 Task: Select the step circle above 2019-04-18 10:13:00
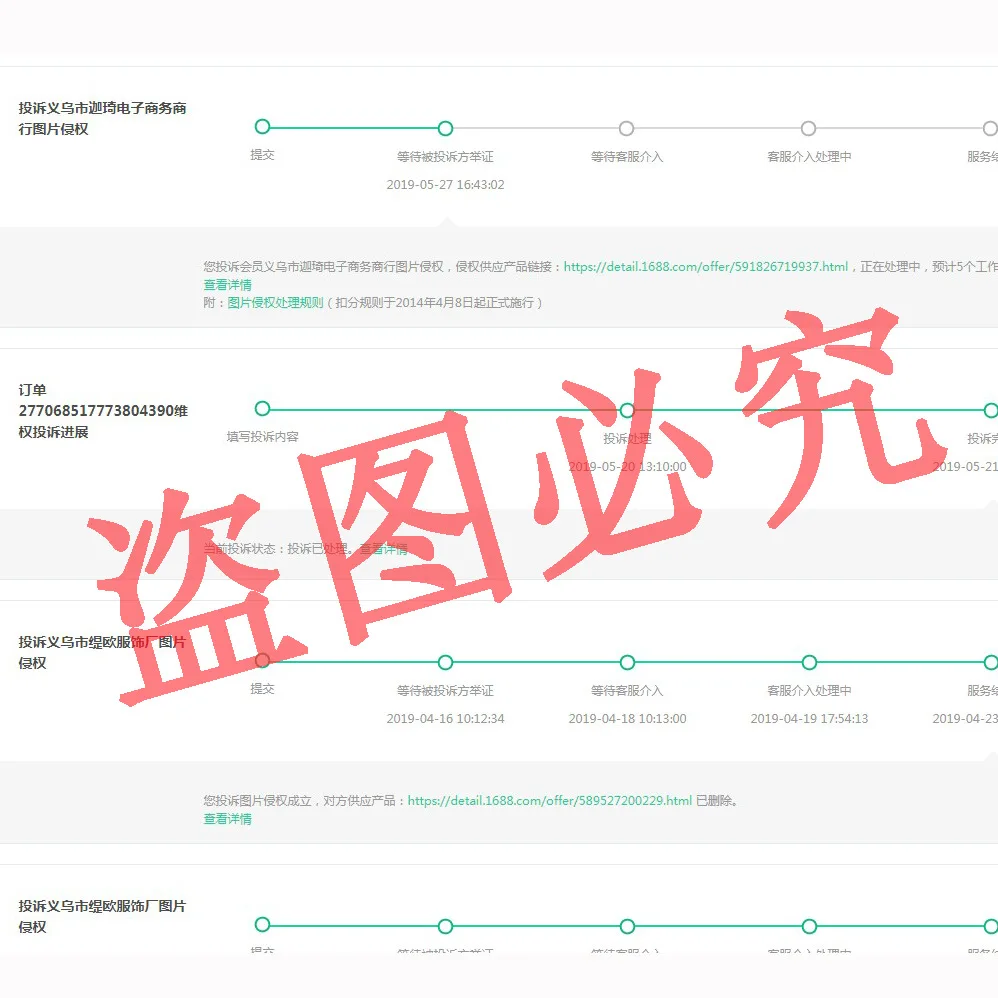click(x=627, y=663)
